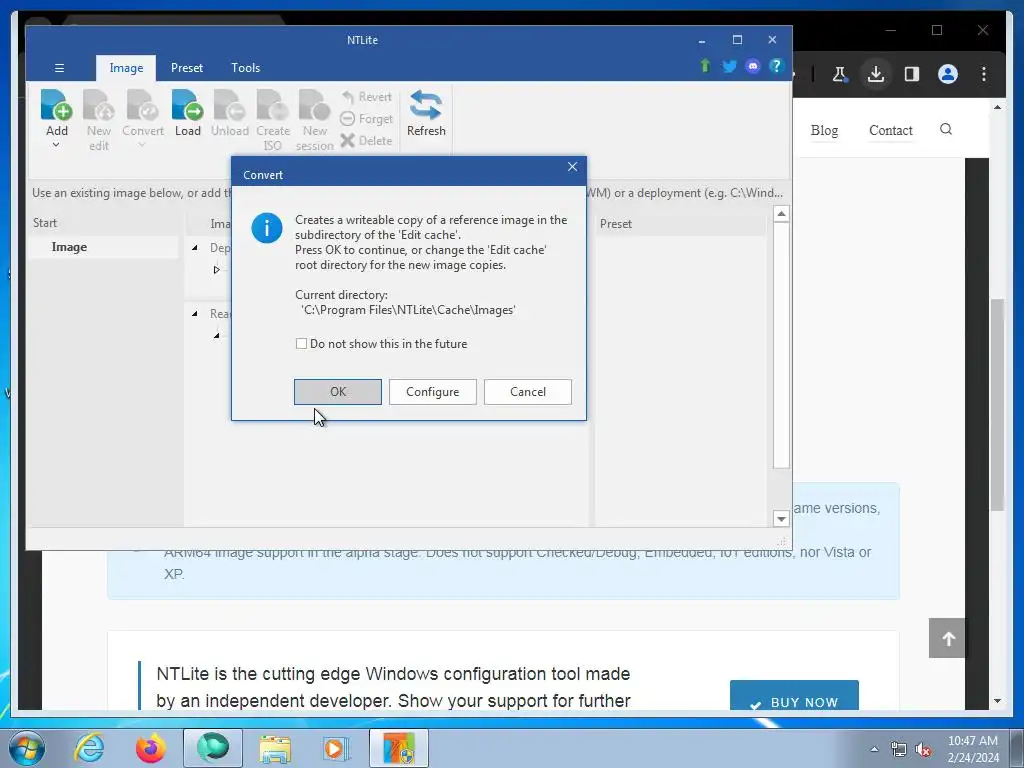Open the browser profile avatar icon
The height and width of the screenshot is (768, 1024).
pos(948,74)
